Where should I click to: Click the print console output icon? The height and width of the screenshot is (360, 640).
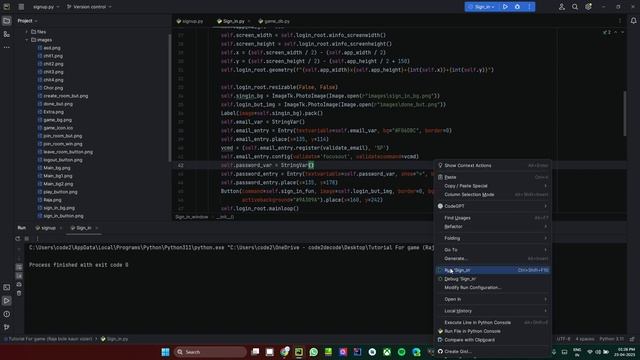coord(19,284)
